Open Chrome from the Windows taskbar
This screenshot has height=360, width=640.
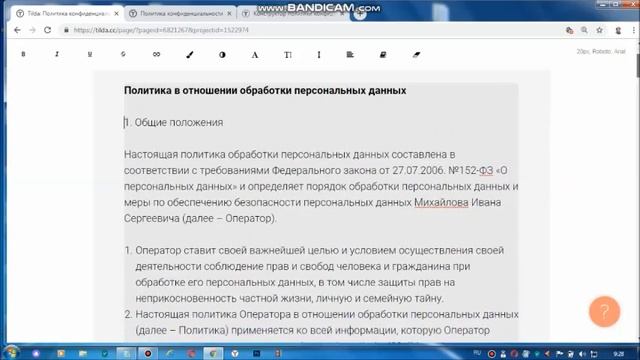click(213, 353)
